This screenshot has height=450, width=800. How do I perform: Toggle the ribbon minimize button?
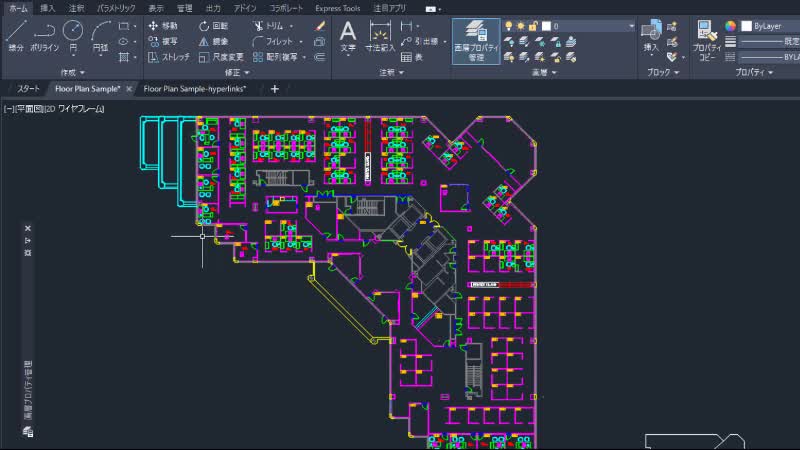click(x=433, y=9)
